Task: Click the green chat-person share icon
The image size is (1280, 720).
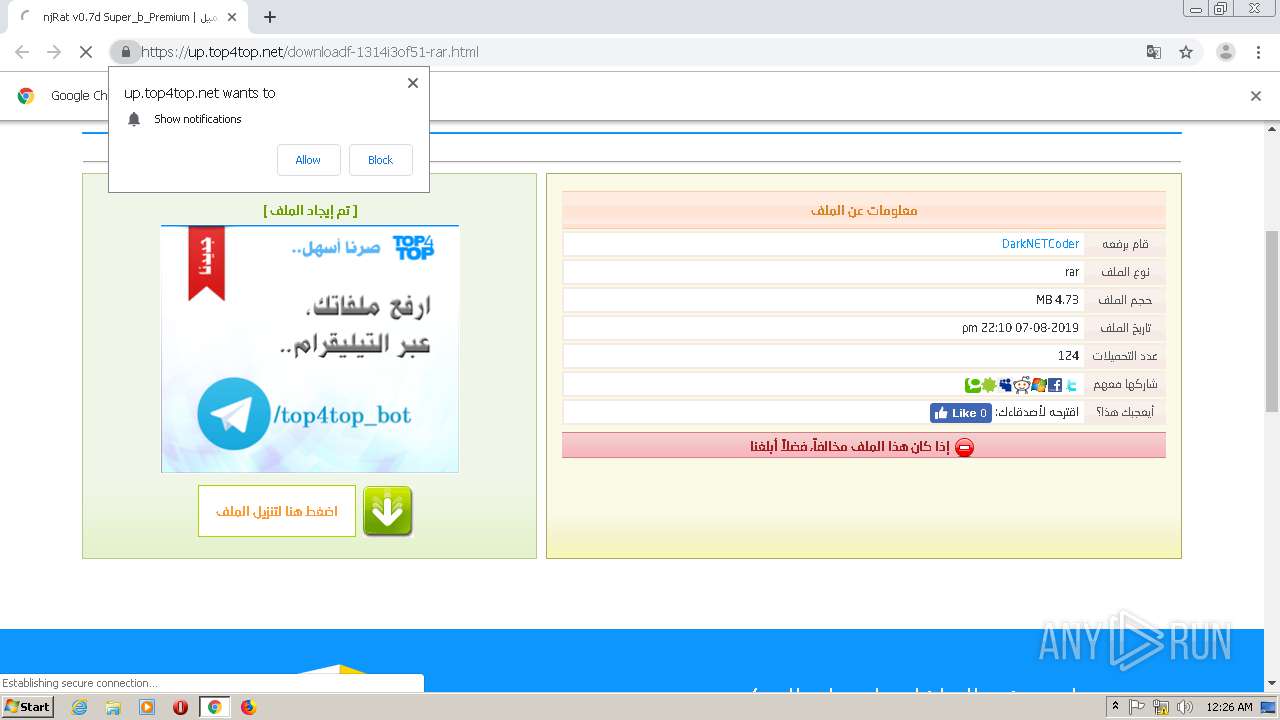Action: click(x=972, y=384)
